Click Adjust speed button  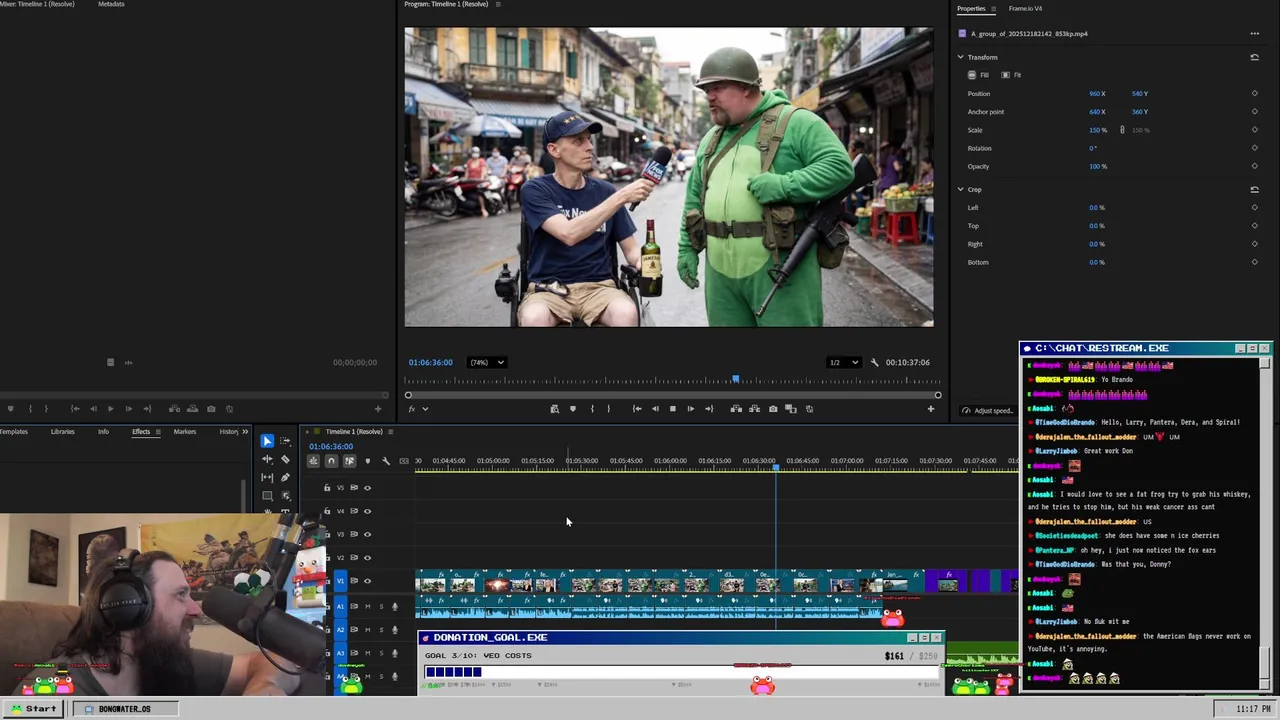pyautogui.click(x=988, y=411)
